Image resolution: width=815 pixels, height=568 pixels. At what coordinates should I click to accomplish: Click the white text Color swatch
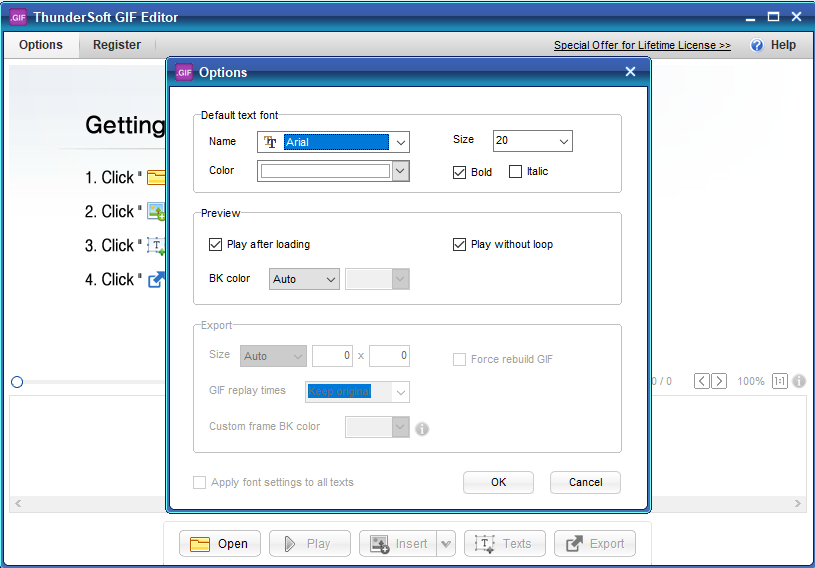click(x=325, y=171)
